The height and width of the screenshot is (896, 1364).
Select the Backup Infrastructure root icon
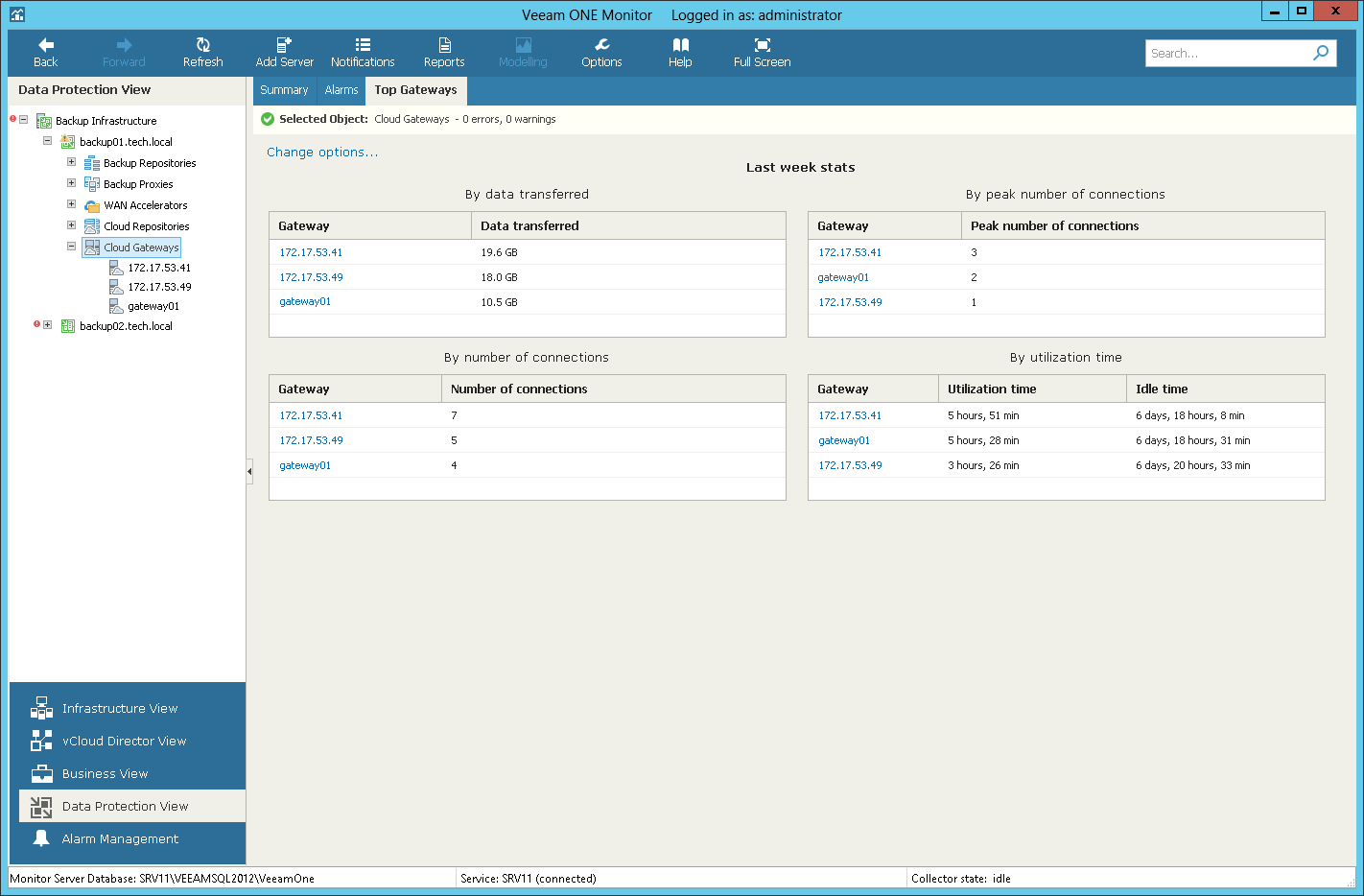point(44,121)
